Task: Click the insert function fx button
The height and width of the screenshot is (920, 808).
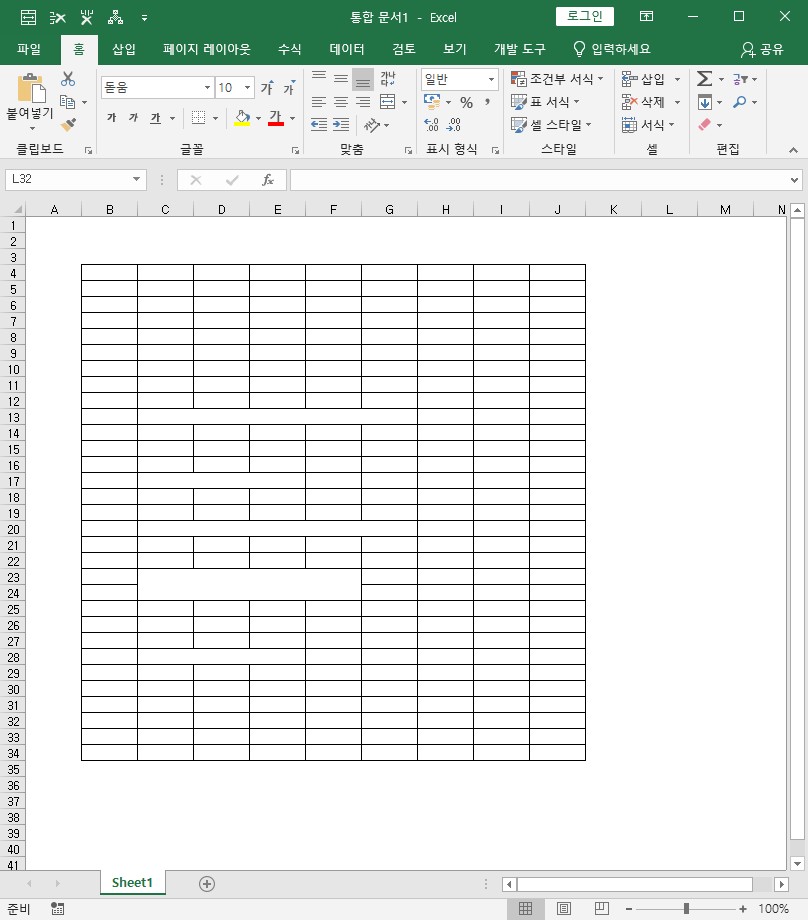Action: click(268, 180)
